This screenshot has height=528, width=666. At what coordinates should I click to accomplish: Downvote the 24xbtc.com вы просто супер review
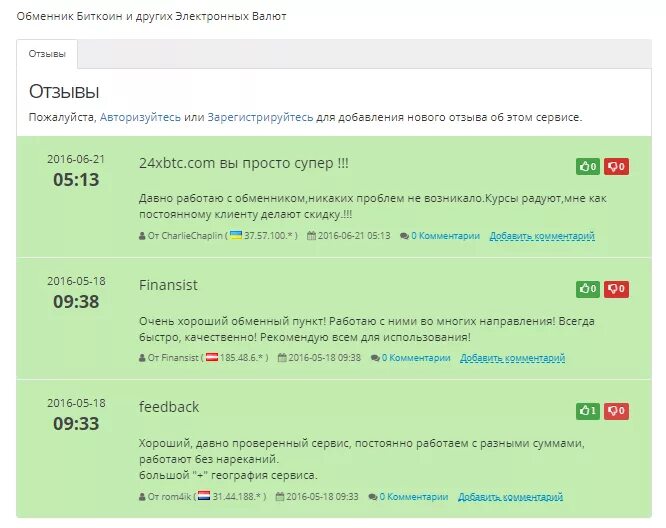(x=616, y=167)
